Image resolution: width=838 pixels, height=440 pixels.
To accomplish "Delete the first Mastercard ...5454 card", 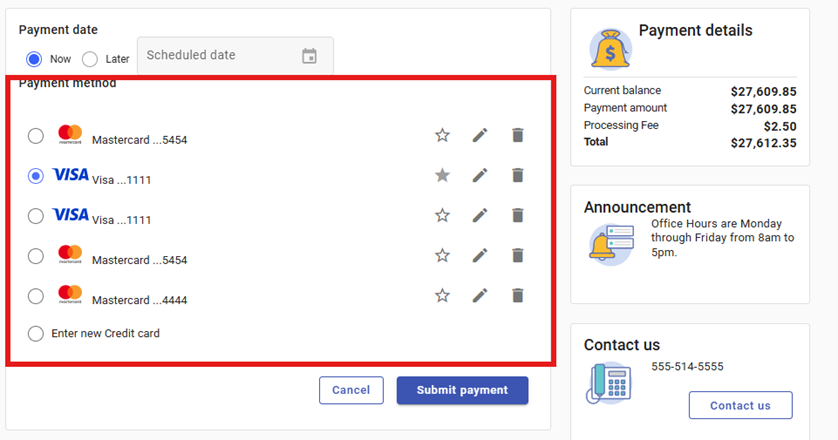I will coord(517,135).
